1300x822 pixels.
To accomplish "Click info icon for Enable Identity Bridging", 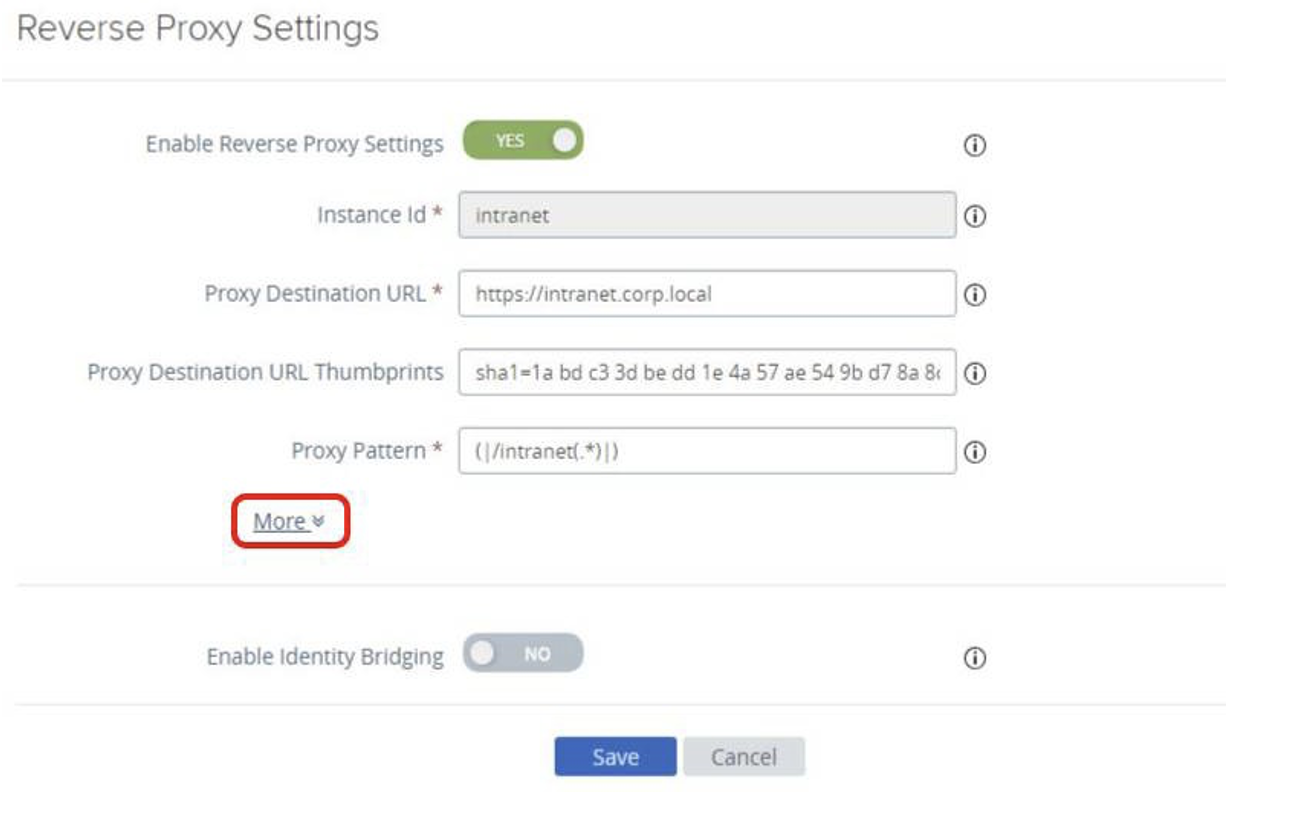I will click(x=974, y=657).
